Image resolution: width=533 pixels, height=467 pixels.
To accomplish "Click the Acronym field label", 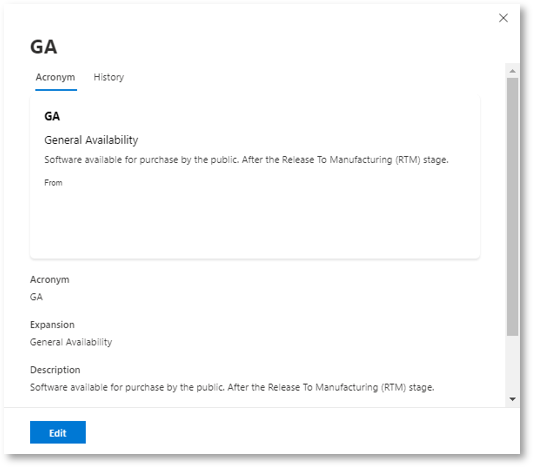I will [50, 279].
